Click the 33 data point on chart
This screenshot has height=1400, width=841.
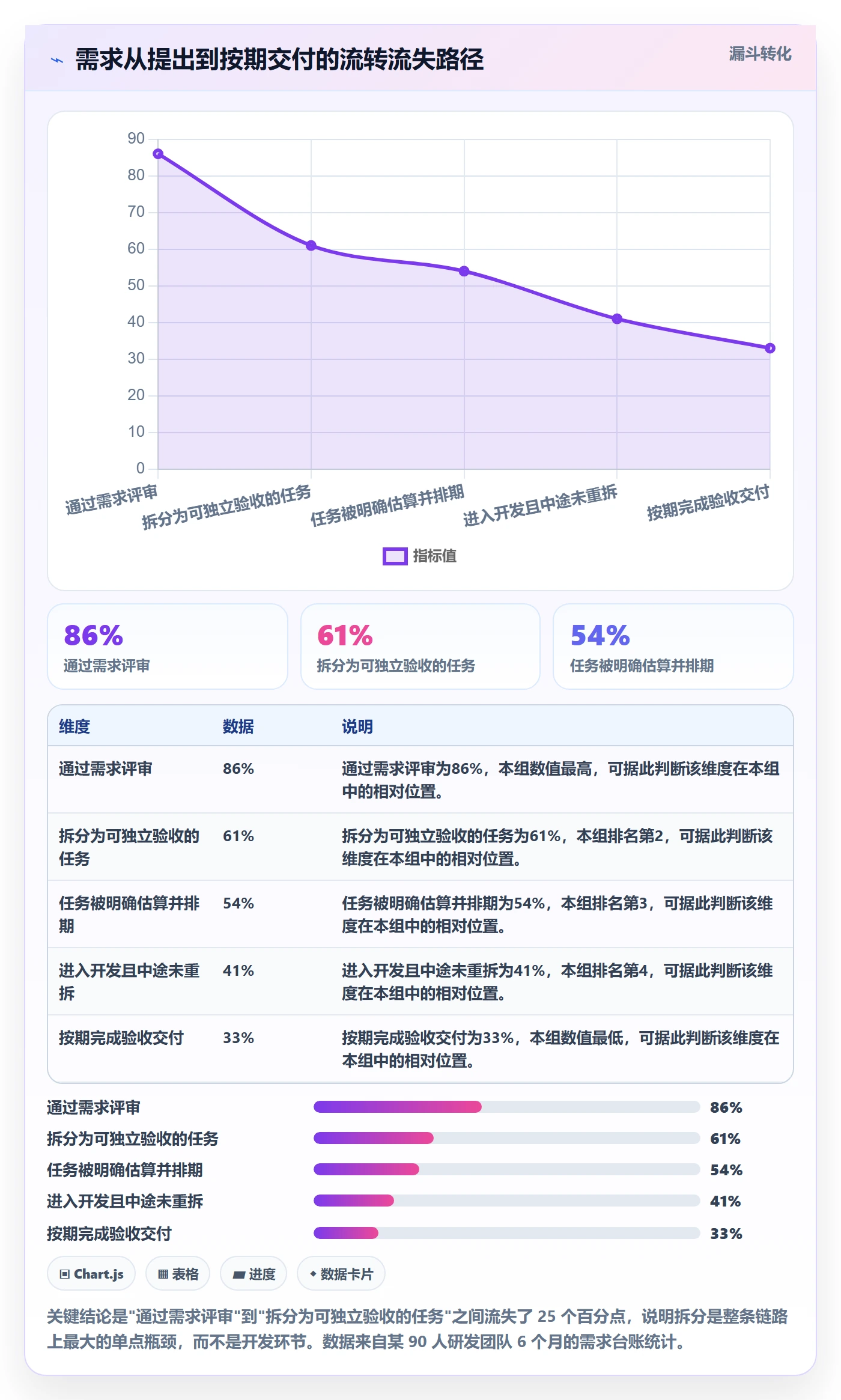pos(770,348)
